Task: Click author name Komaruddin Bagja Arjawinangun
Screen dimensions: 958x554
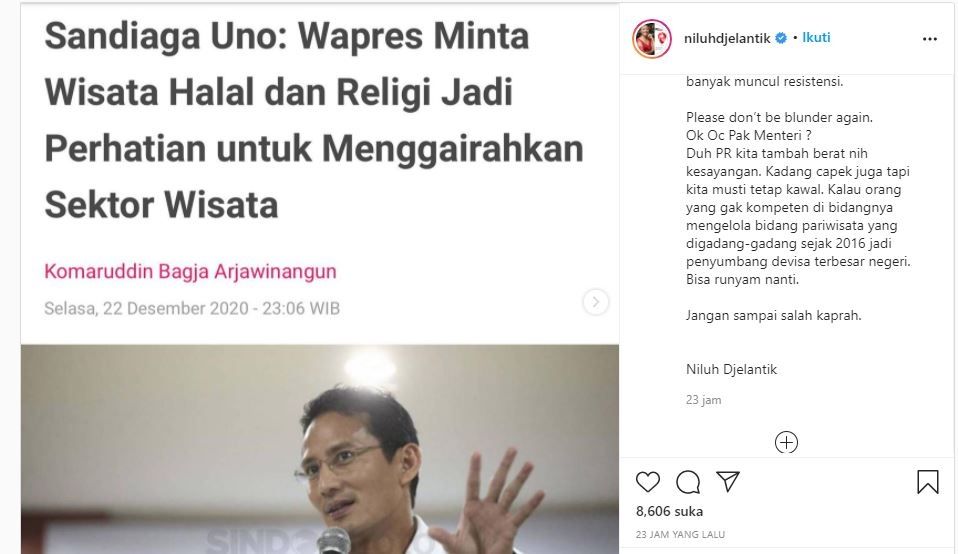Action: [x=190, y=271]
